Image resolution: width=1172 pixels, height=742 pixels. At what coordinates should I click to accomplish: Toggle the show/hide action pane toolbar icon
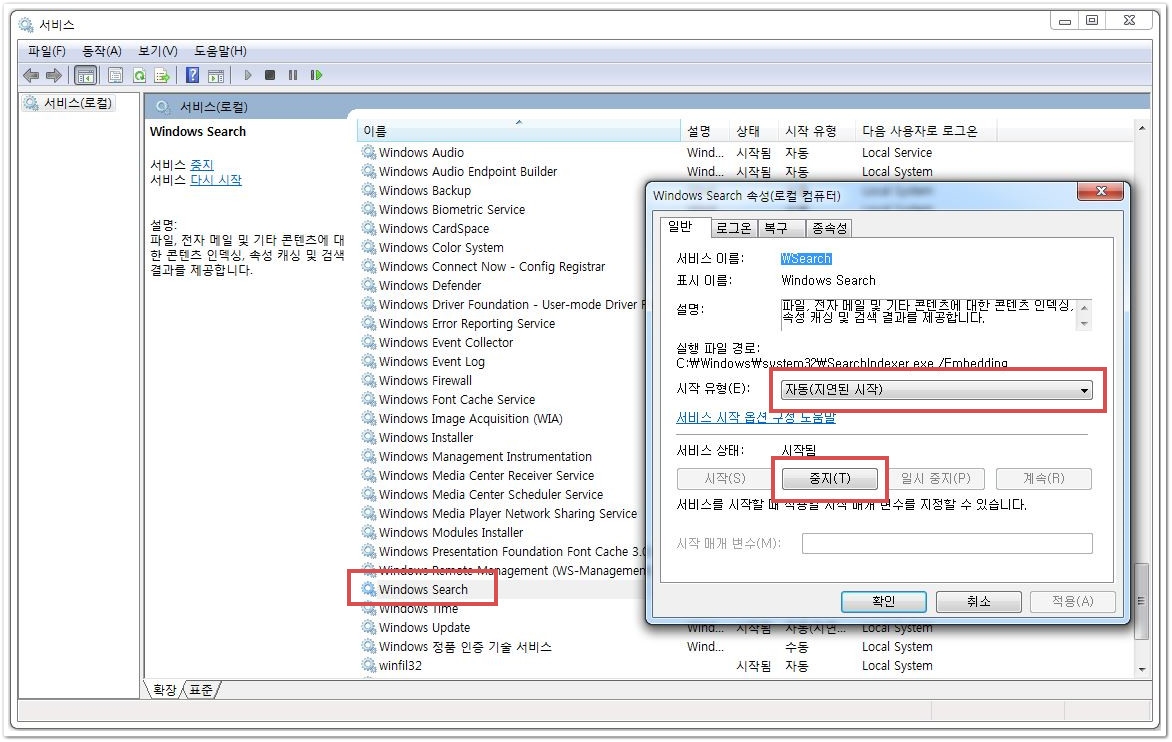(216, 75)
